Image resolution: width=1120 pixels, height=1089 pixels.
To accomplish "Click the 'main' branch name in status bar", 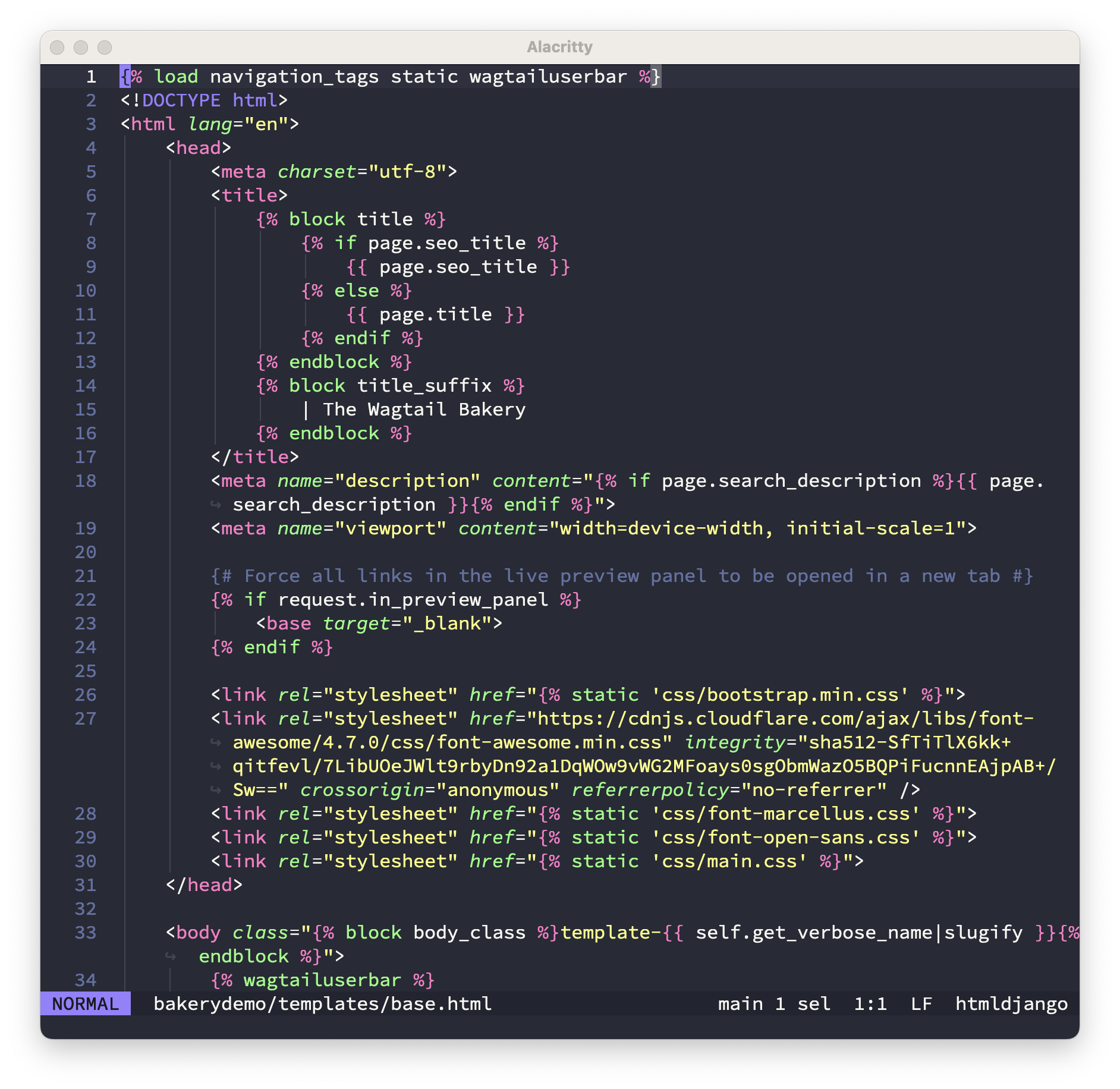I will (740, 1004).
